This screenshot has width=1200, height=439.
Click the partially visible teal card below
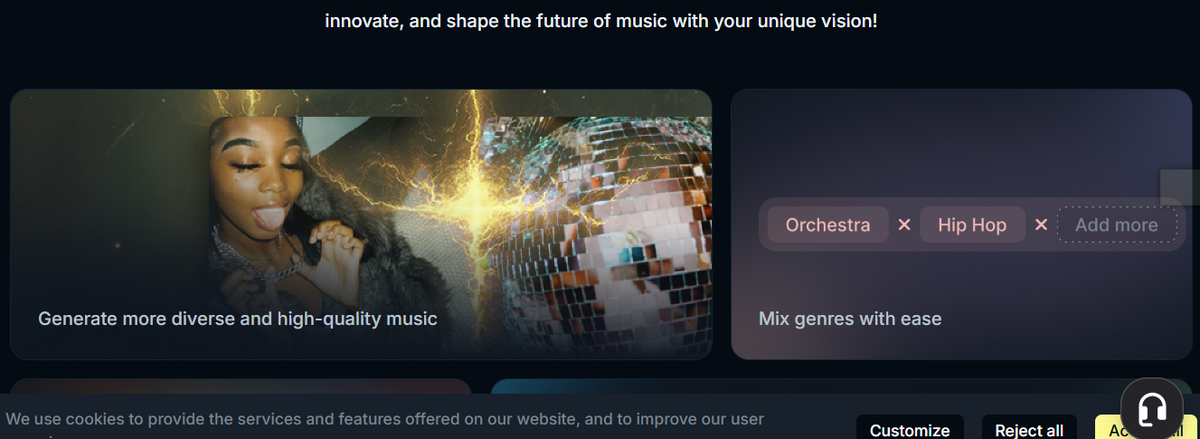click(810, 386)
